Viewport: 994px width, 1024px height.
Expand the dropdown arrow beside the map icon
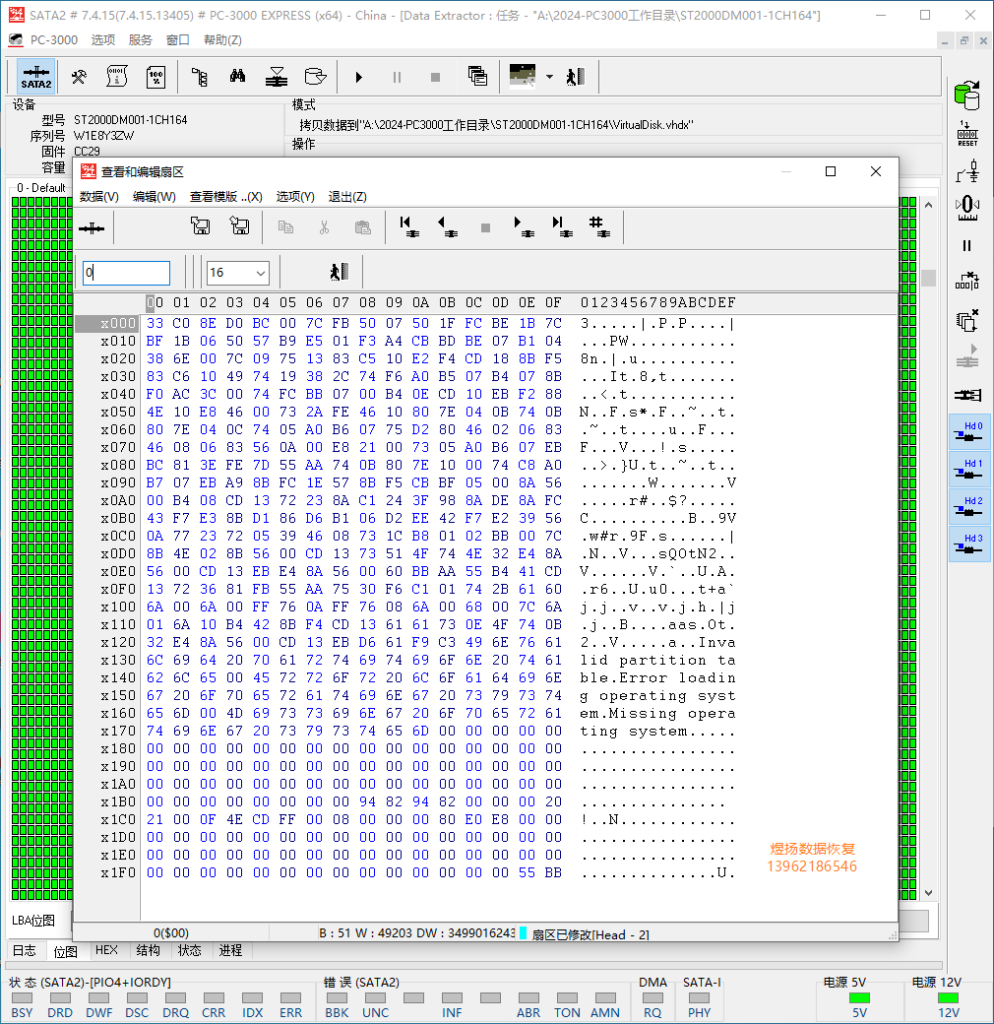point(549,77)
